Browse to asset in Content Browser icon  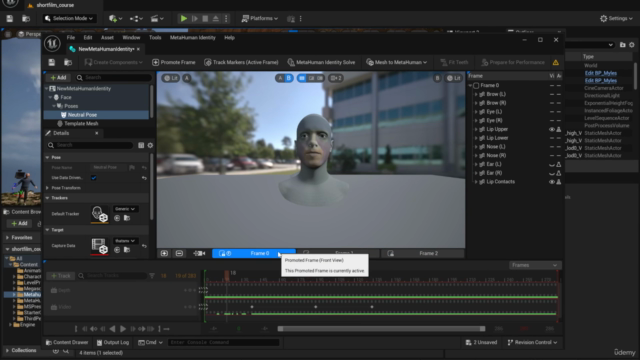pos(68,62)
